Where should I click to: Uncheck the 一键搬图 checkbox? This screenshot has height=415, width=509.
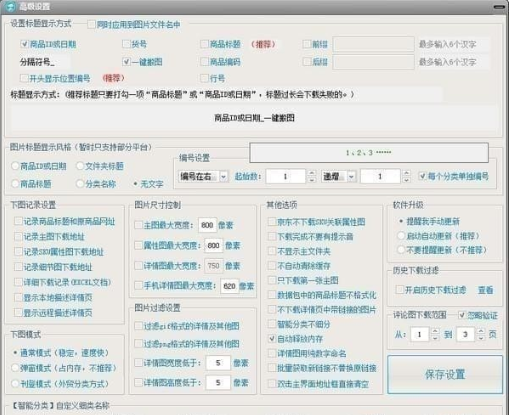point(126,62)
